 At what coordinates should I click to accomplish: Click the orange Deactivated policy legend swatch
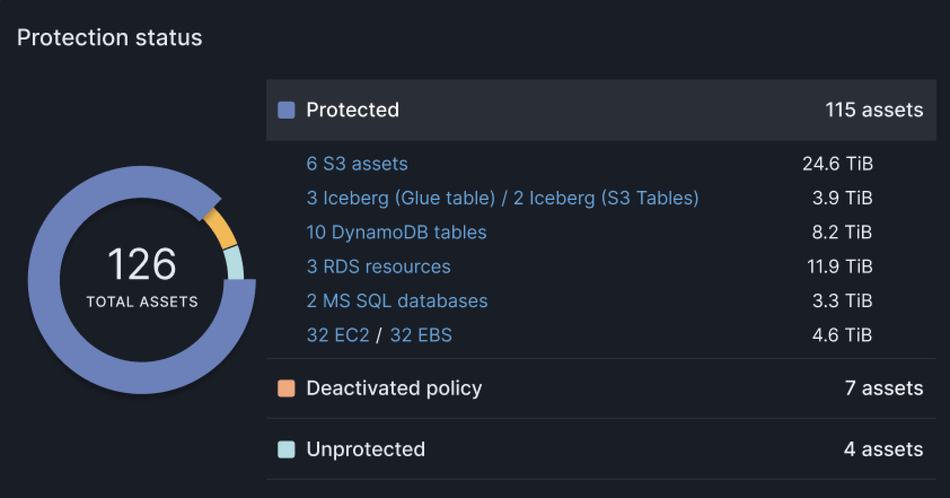(286, 389)
